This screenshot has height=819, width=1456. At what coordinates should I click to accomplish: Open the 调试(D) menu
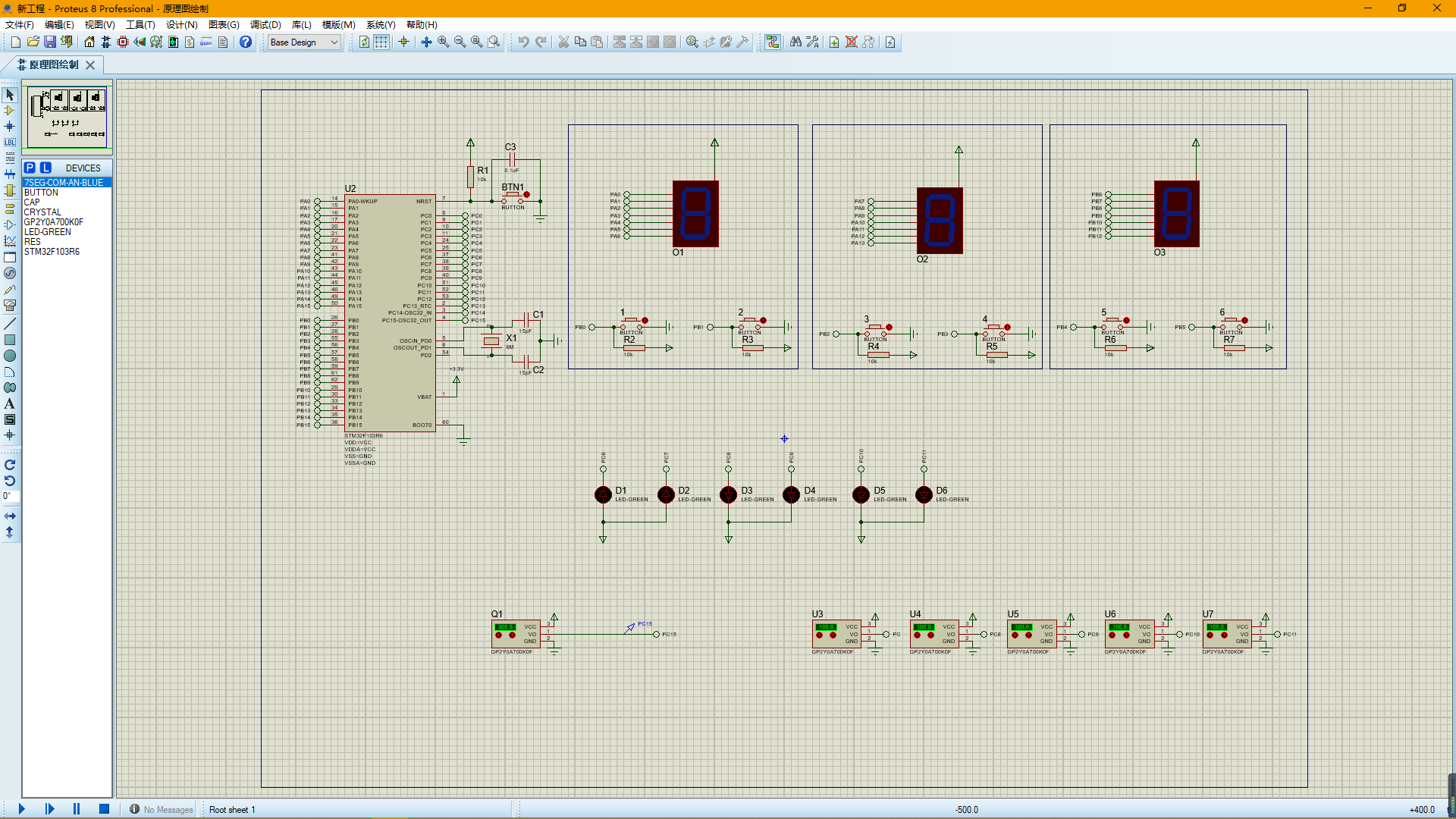(265, 25)
